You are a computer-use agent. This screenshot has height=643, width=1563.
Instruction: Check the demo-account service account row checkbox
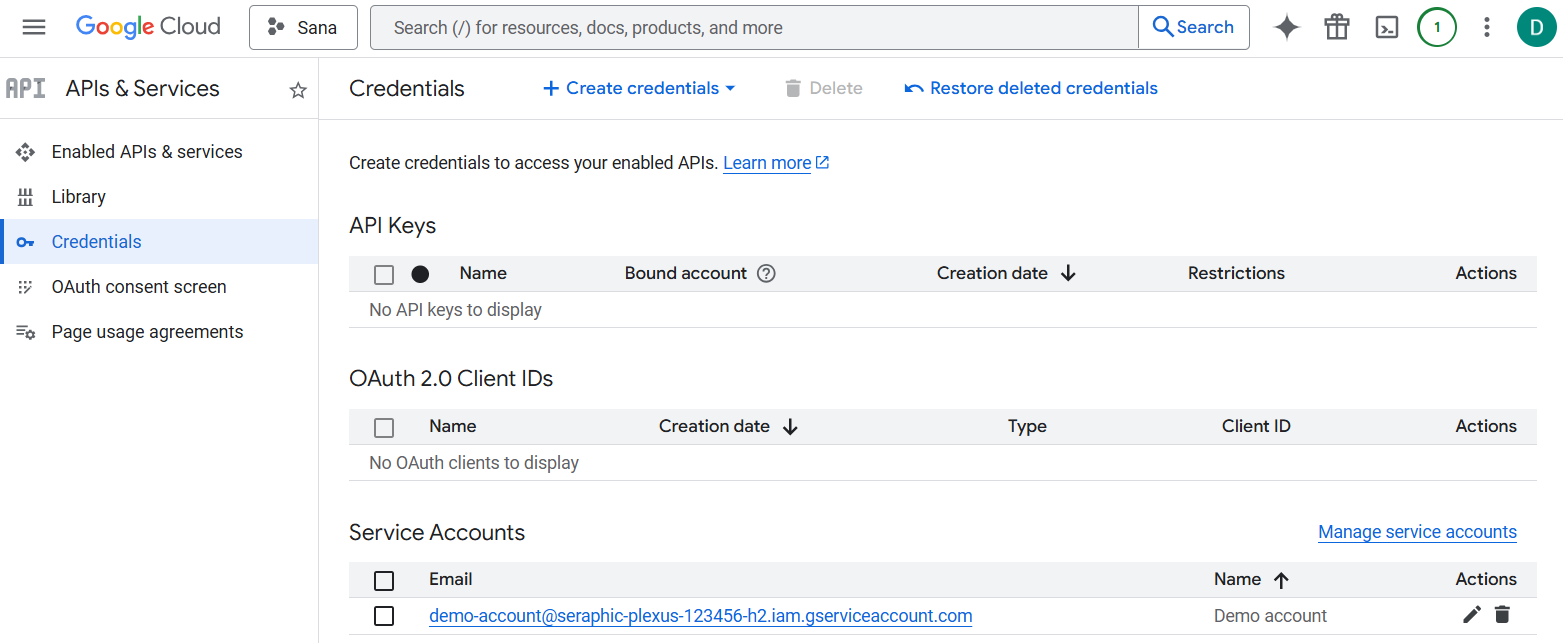point(384,616)
